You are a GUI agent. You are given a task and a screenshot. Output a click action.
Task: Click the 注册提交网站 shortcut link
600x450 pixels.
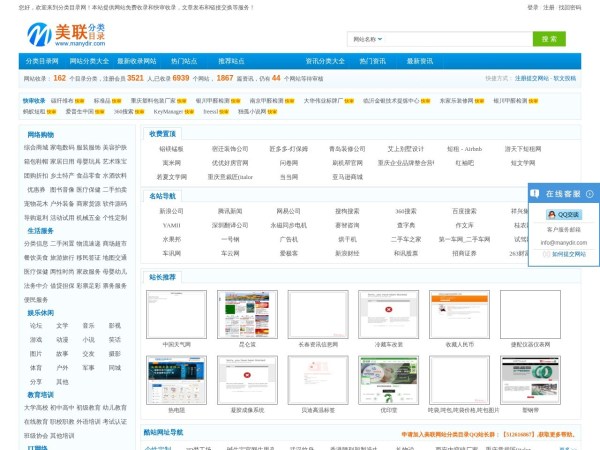tap(532, 78)
